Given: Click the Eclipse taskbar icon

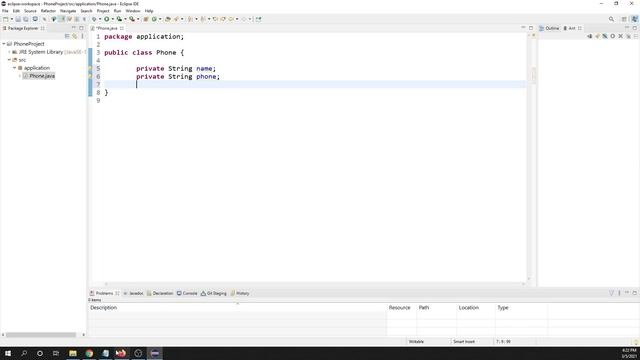Looking at the screenshot, I should pos(155,353).
